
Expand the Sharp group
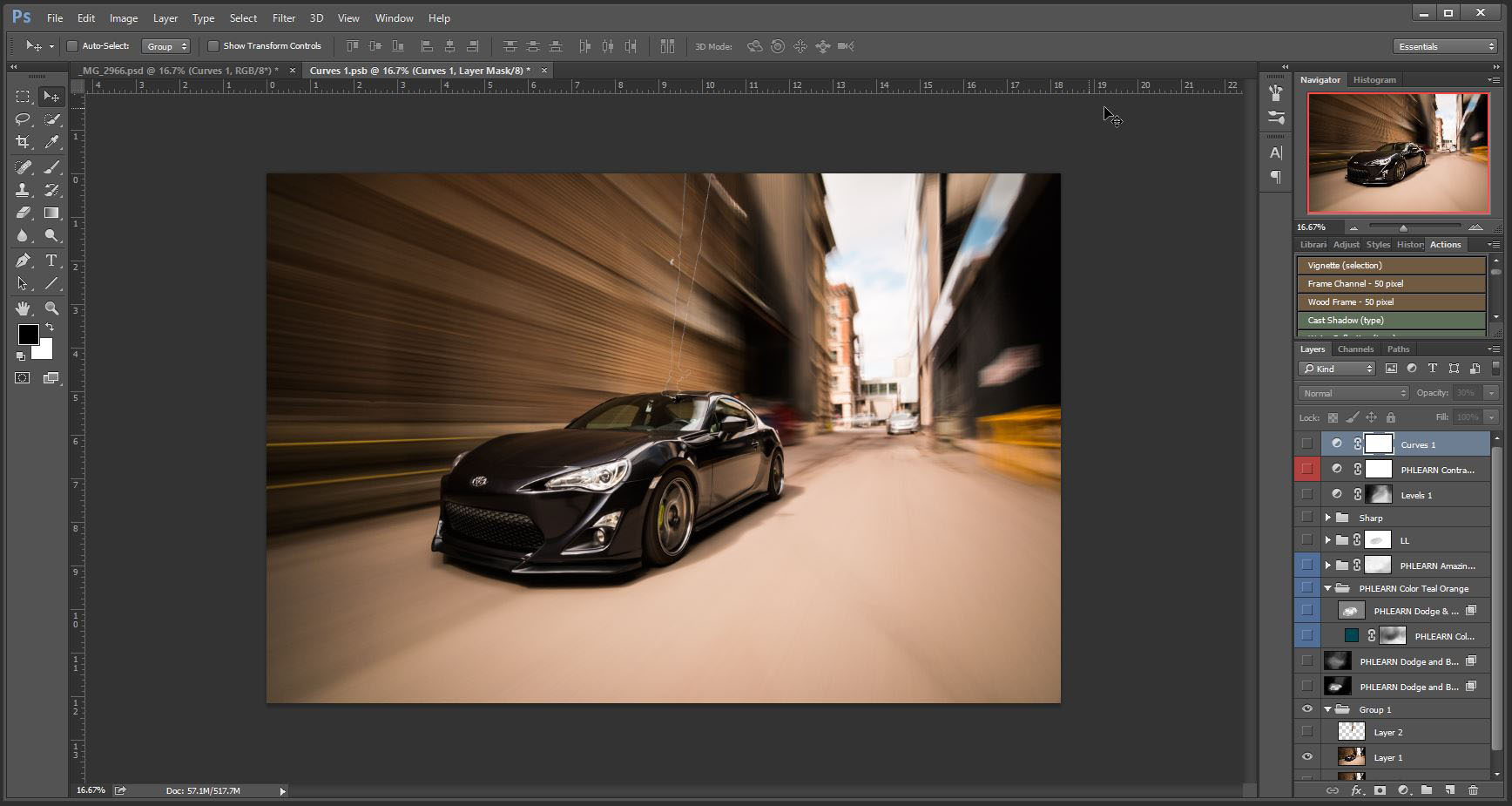(x=1328, y=518)
